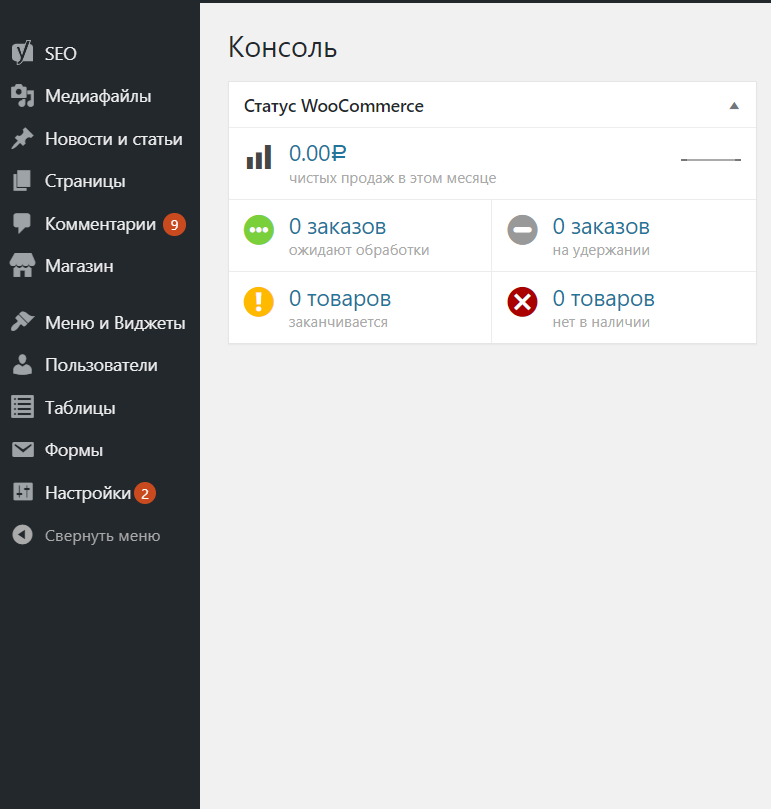Click the pushpin icon beside Новости и статьи
771x809 pixels.
(x=22, y=138)
